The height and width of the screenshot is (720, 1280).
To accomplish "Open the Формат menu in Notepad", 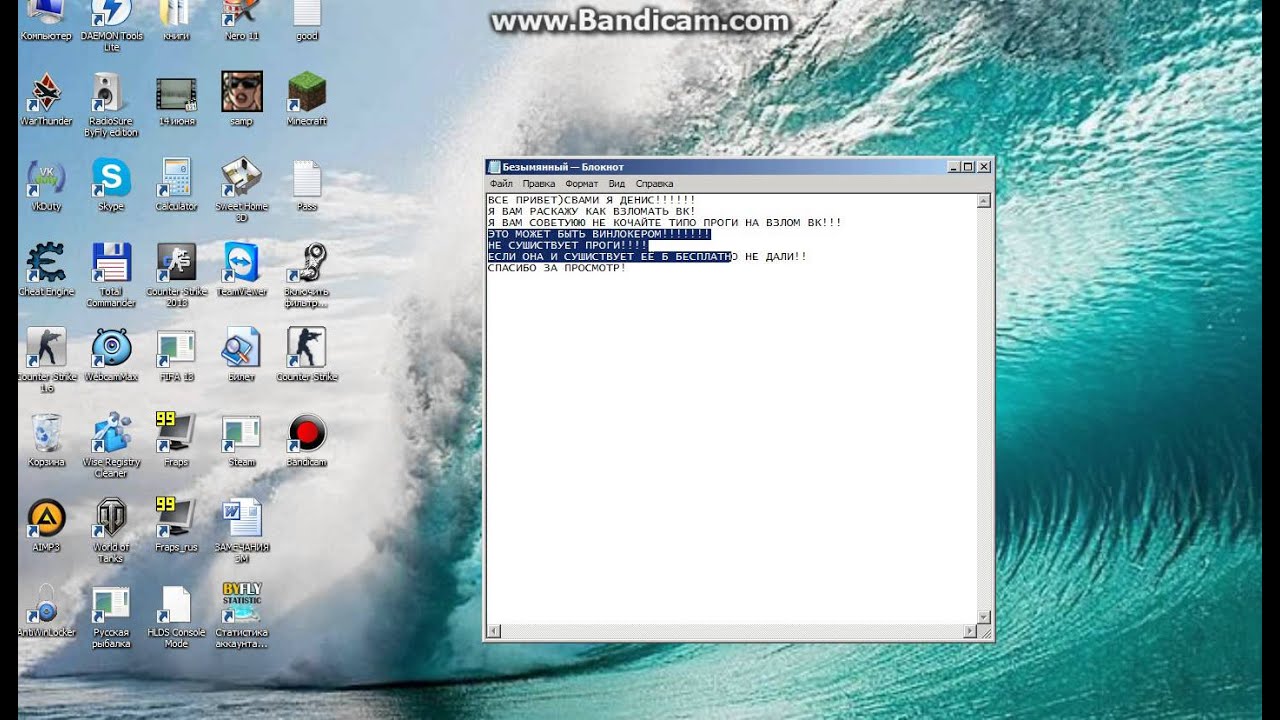I will [582, 184].
